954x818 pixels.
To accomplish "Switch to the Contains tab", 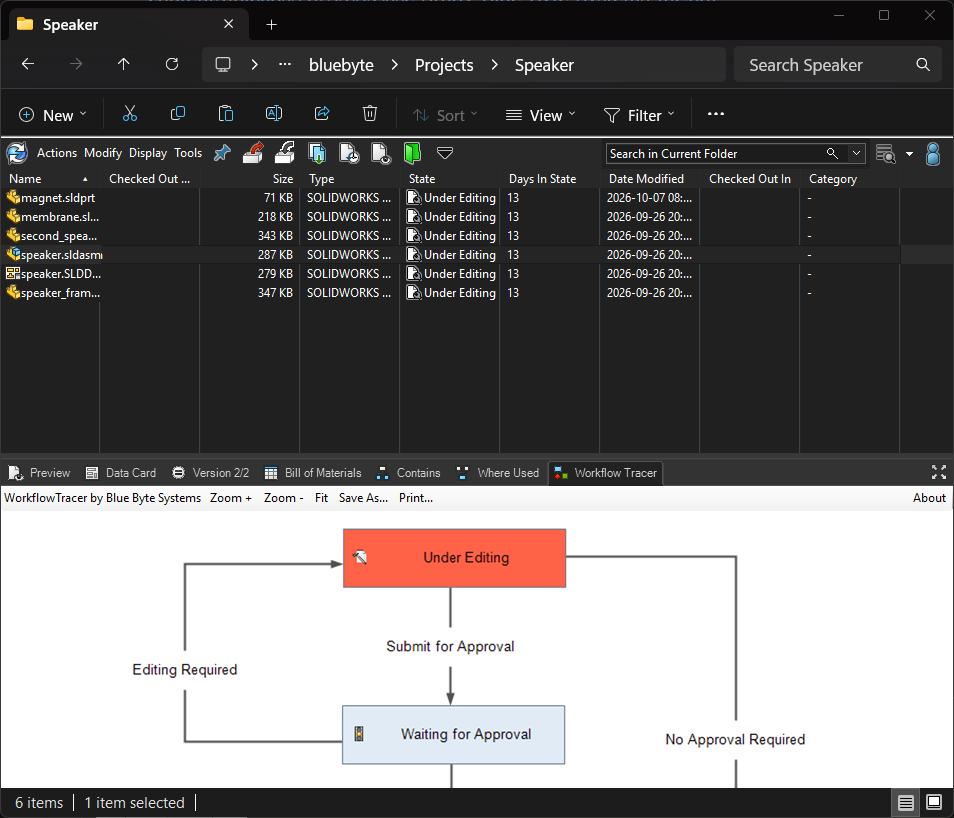I will [x=408, y=473].
